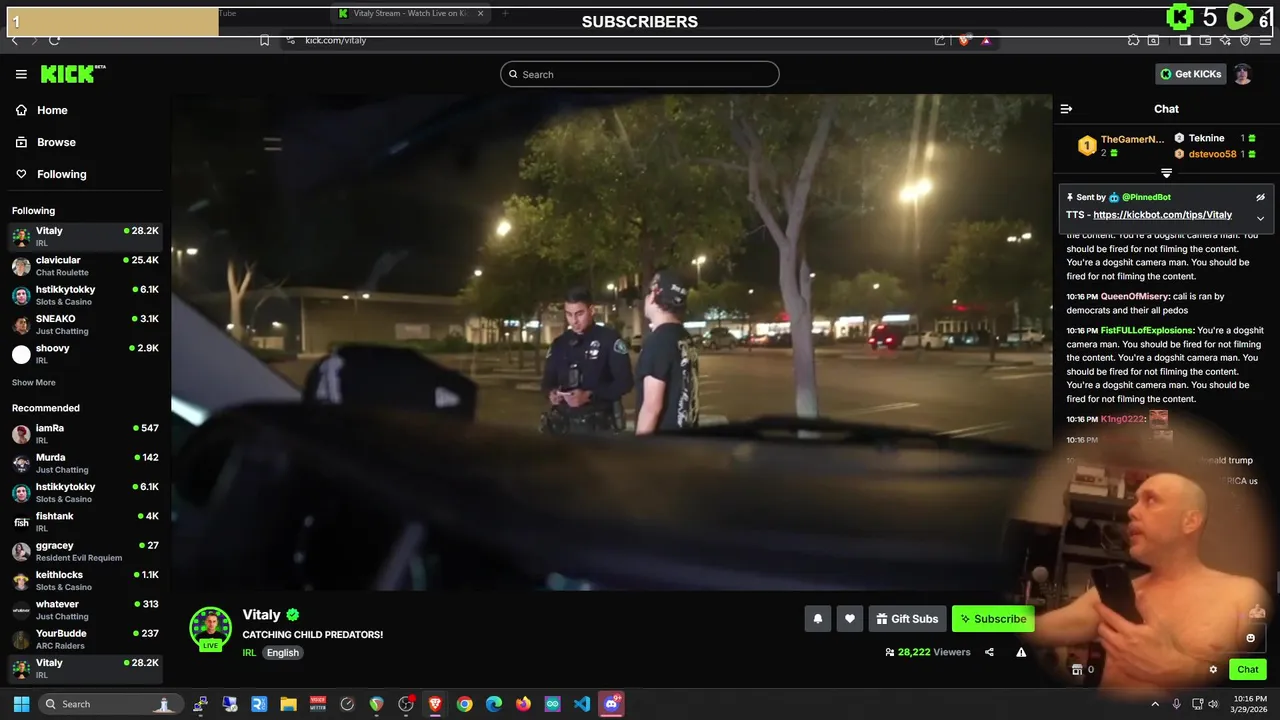Open File Explorer from the taskbar

pyautogui.click(x=288, y=704)
